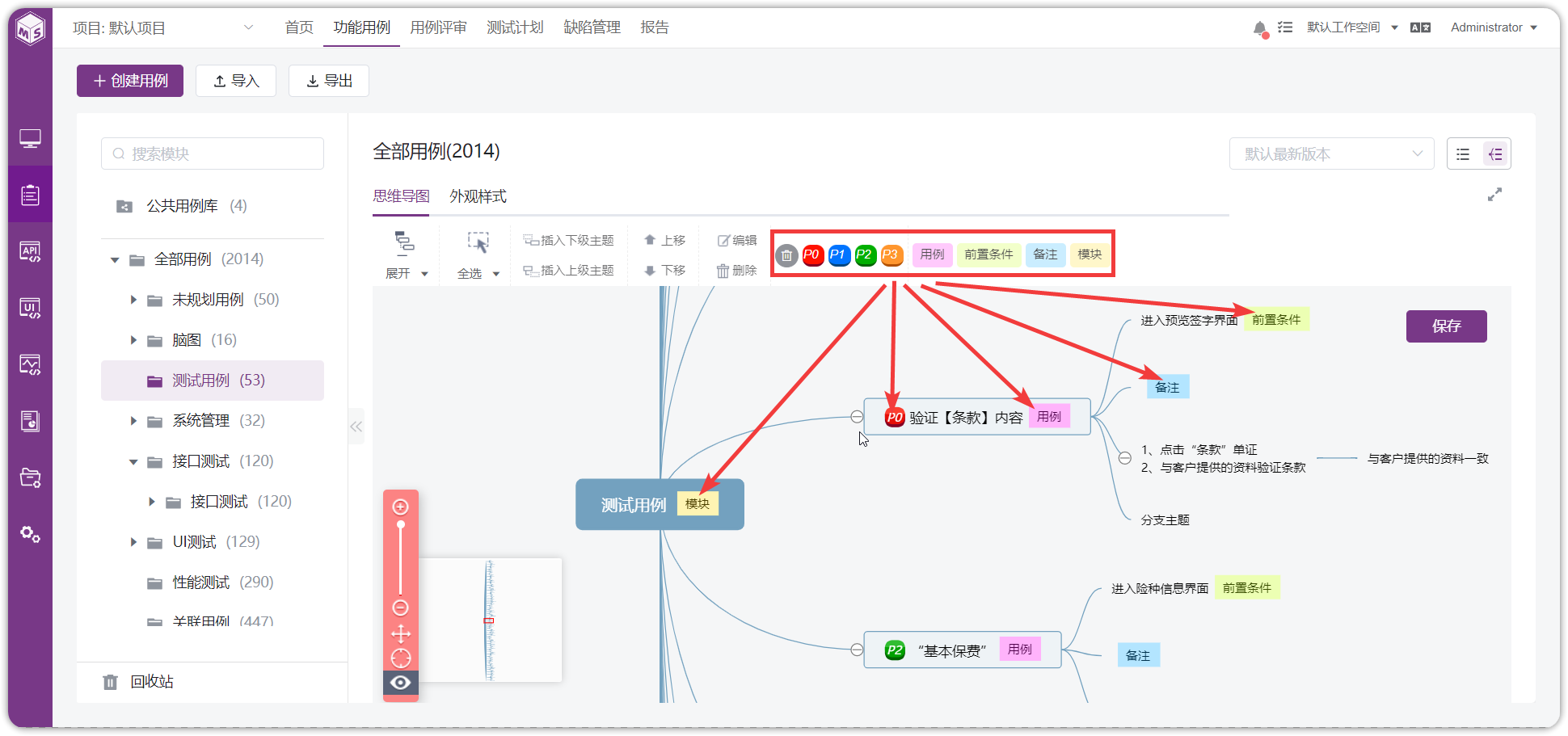Screen dimensions: 1568x736
Task: Click the 导出 export button
Action: point(329,81)
